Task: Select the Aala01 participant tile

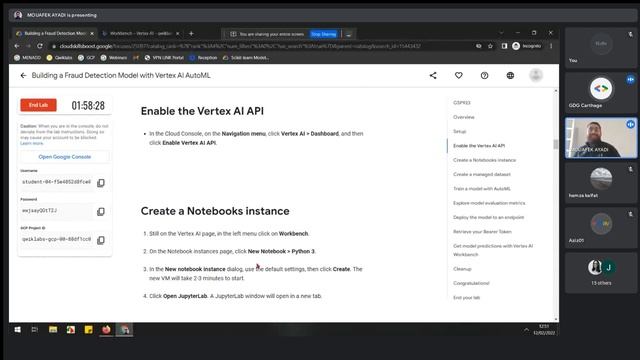Action: [601, 228]
